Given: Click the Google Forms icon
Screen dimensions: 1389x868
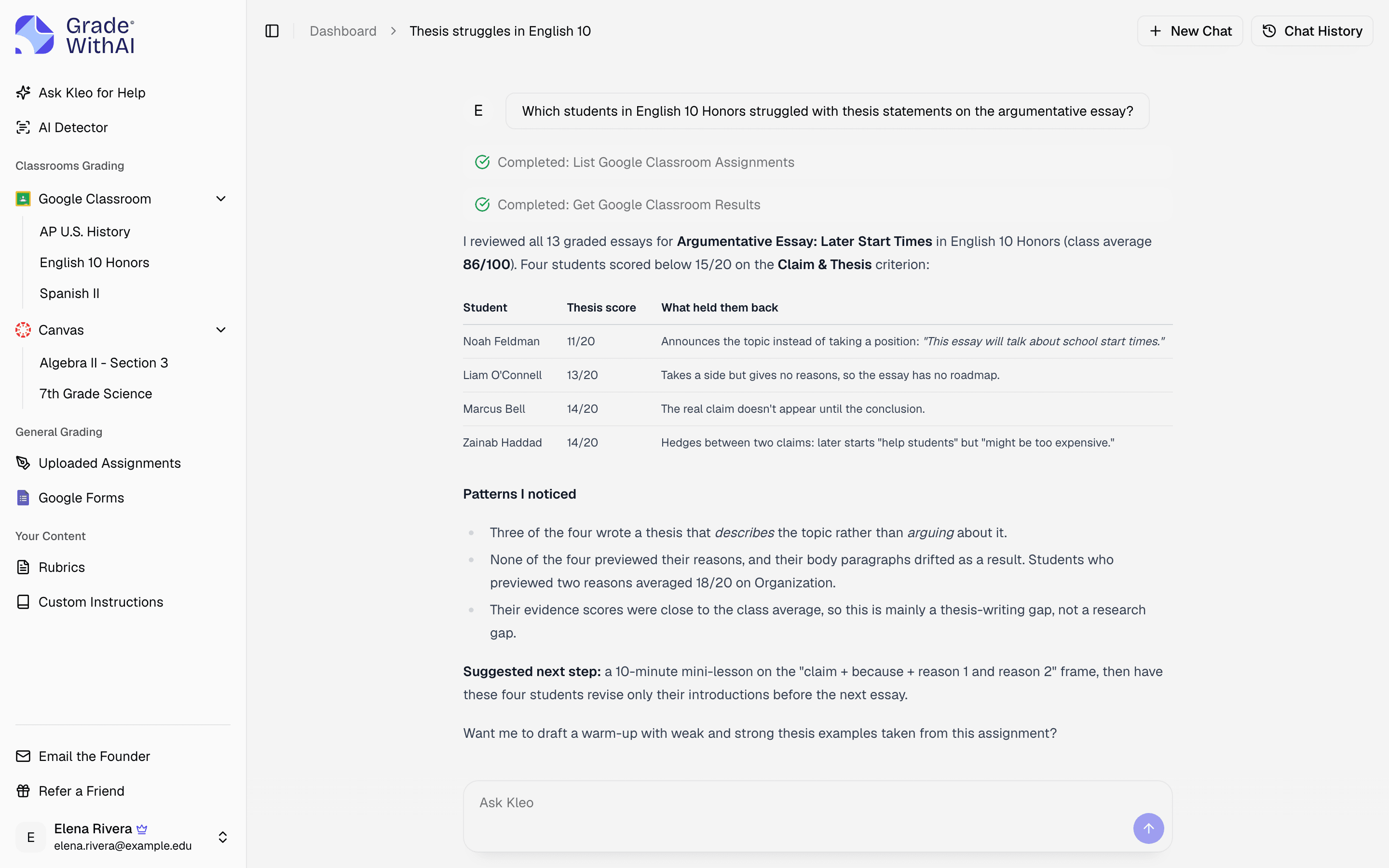Looking at the screenshot, I should 23,498.
